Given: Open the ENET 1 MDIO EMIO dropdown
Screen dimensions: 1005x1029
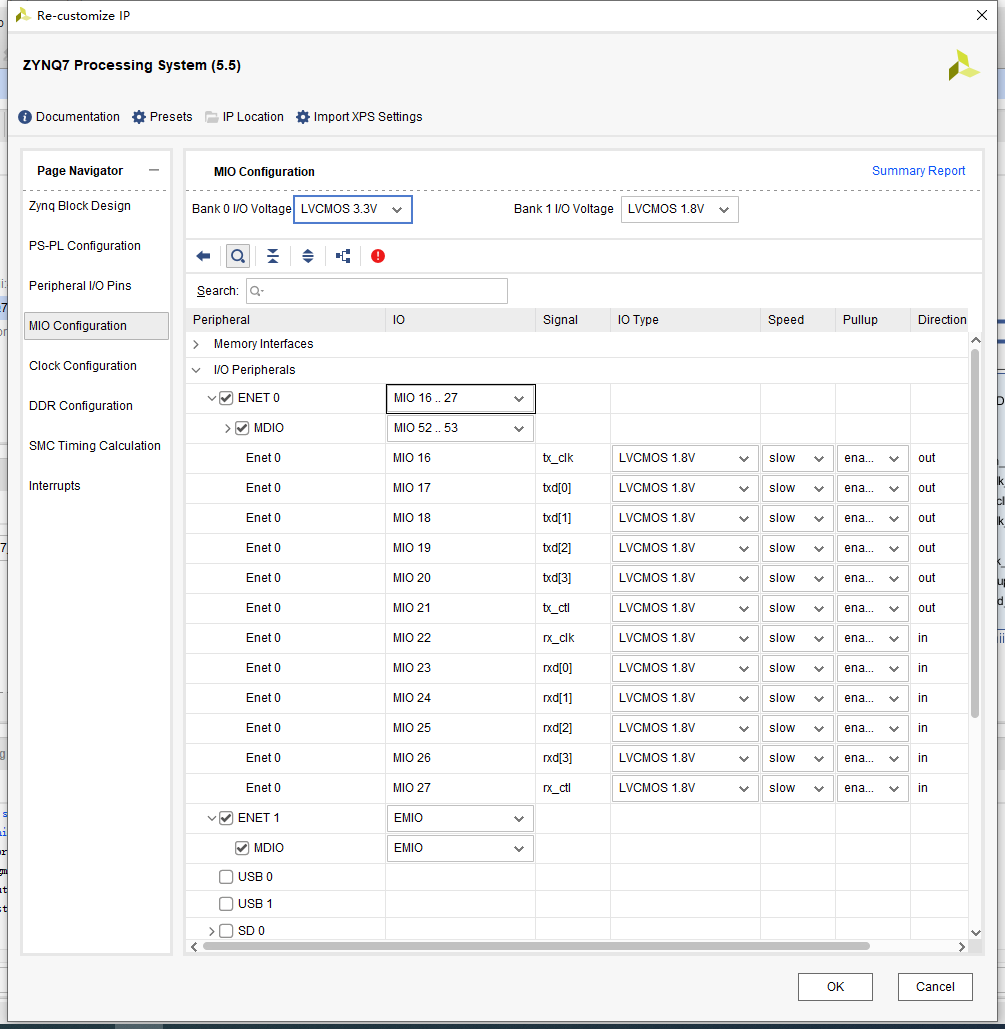Looking at the screenshot, I should [x=460, y=849].
